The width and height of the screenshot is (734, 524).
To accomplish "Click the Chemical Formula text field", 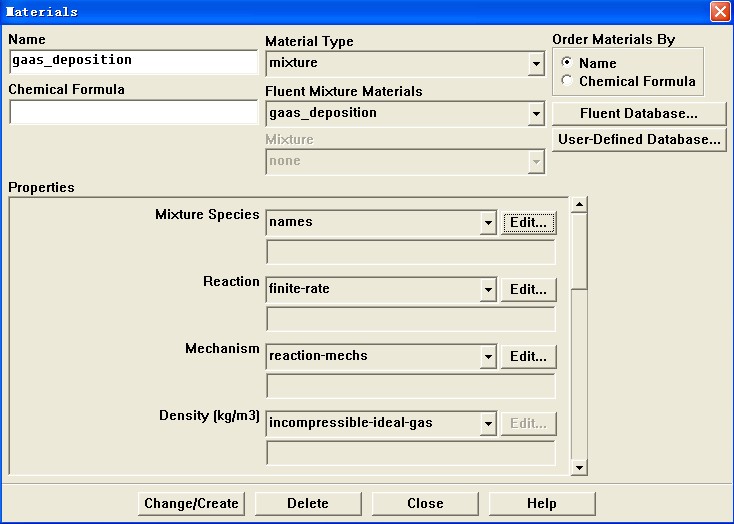I will (133, 112).
